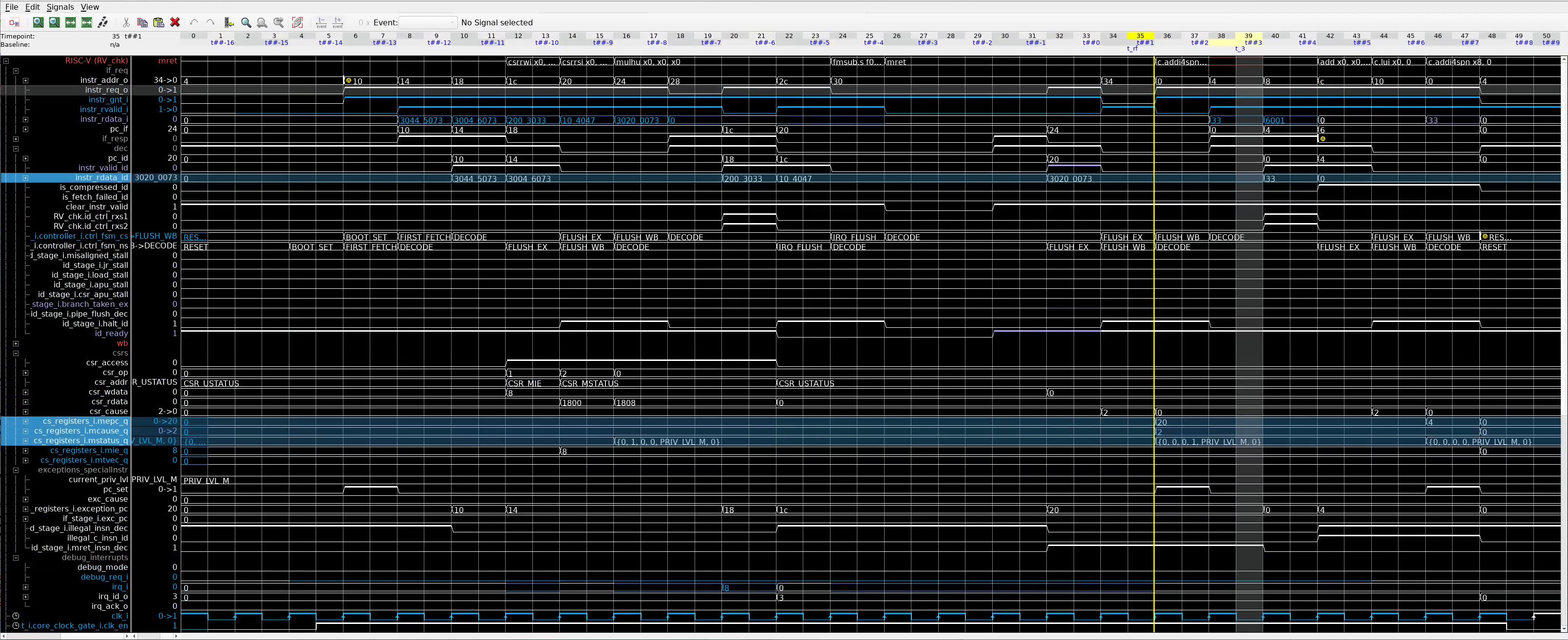Click the zoom out magnifier icon
Screen dimensions: 1568x640
(54, 22)
